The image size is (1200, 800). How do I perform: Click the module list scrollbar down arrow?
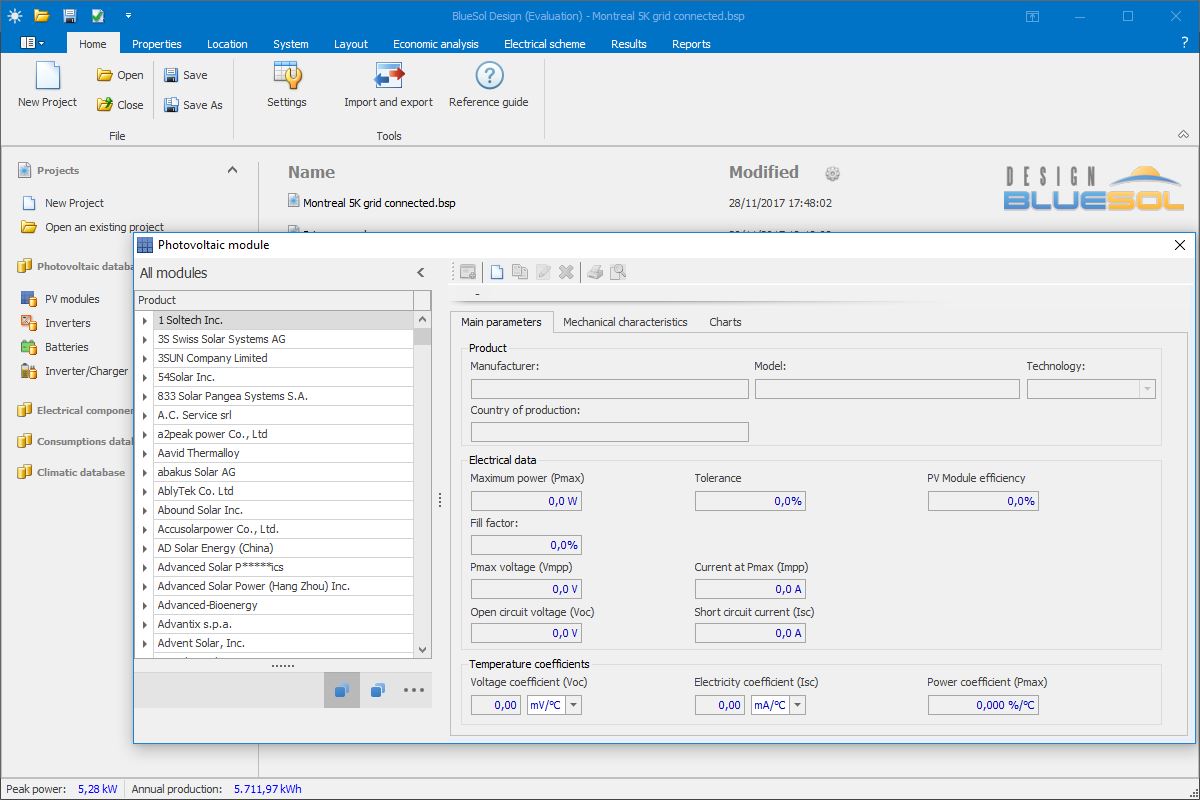coord(422,649)
